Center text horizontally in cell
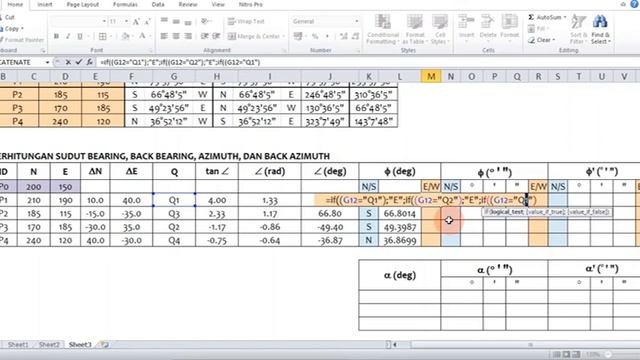640x360 pixels. [x=176, y=36]
